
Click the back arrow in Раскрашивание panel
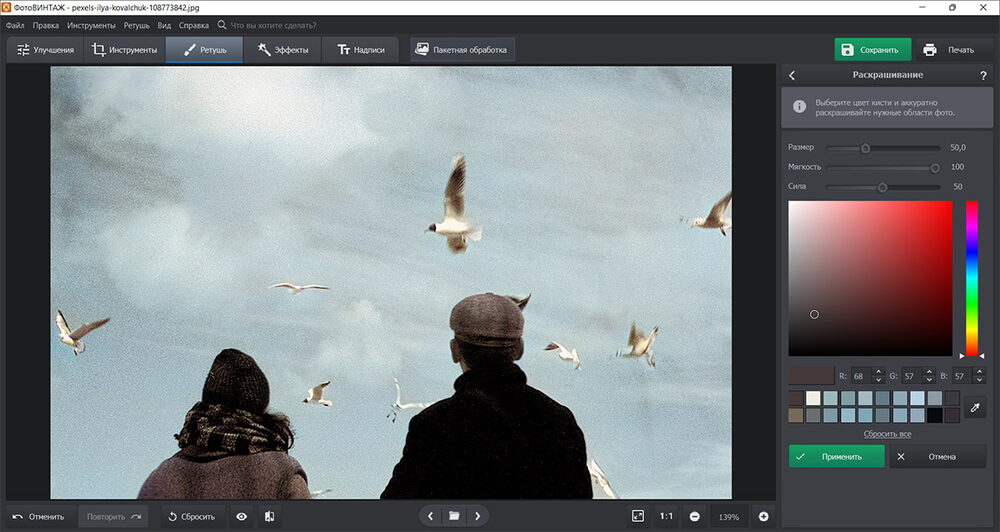792,75
